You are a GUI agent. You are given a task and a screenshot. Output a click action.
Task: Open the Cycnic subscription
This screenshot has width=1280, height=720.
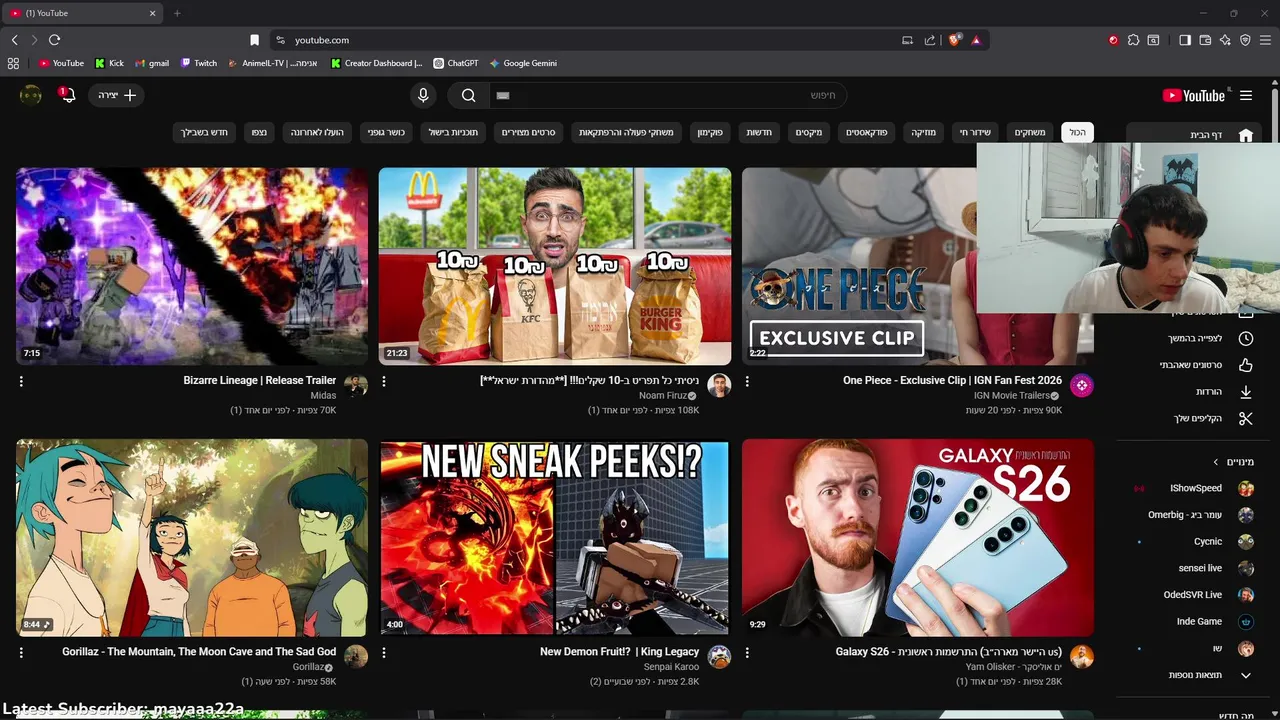pos(1194,541)
